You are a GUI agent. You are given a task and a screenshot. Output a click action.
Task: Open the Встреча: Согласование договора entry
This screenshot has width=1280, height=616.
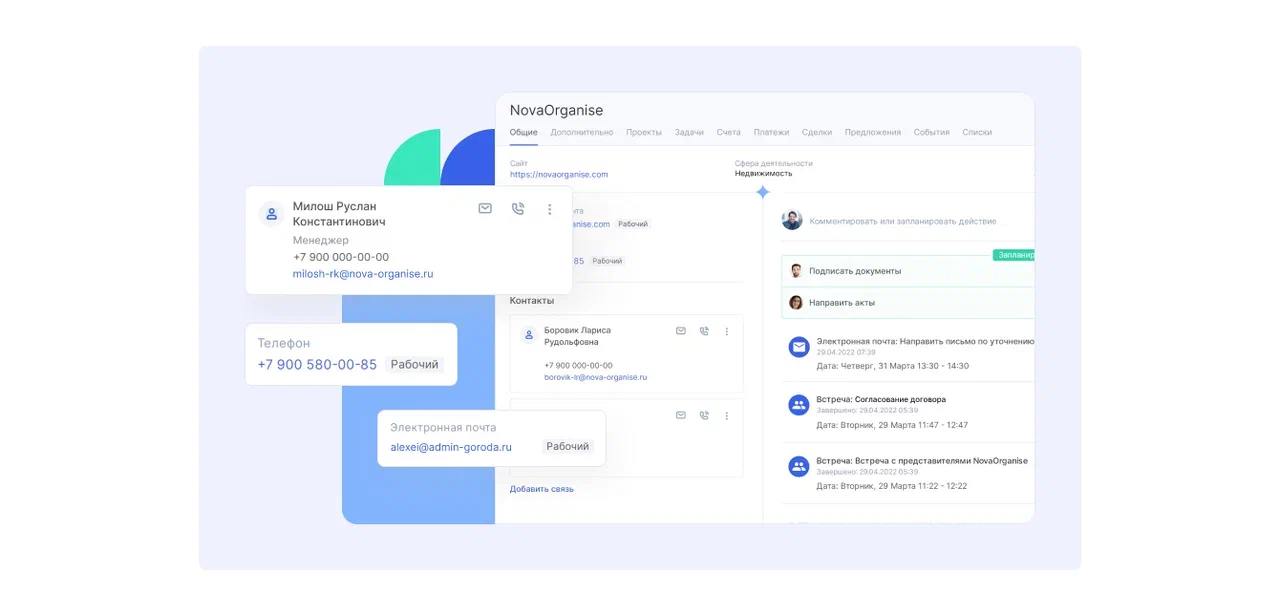[881, 399]
